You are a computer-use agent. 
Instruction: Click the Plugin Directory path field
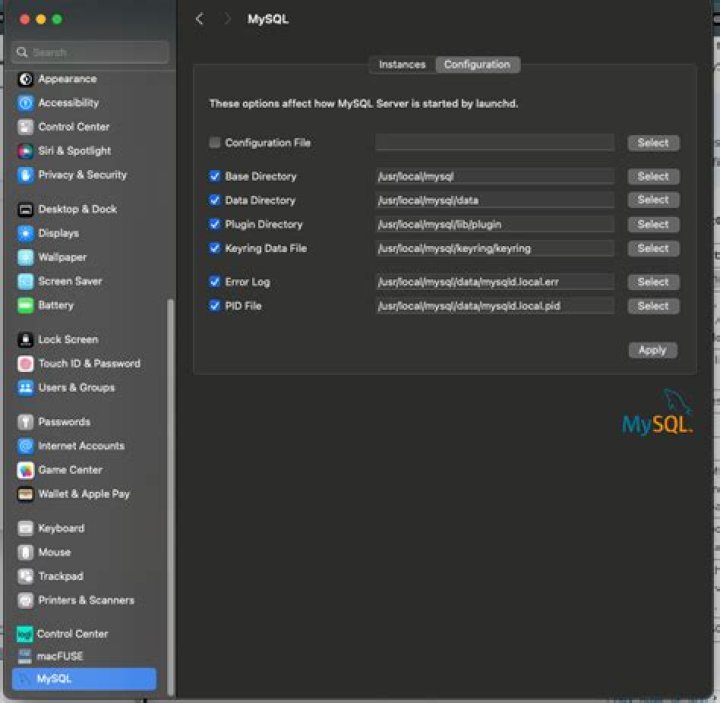point(495,225)
